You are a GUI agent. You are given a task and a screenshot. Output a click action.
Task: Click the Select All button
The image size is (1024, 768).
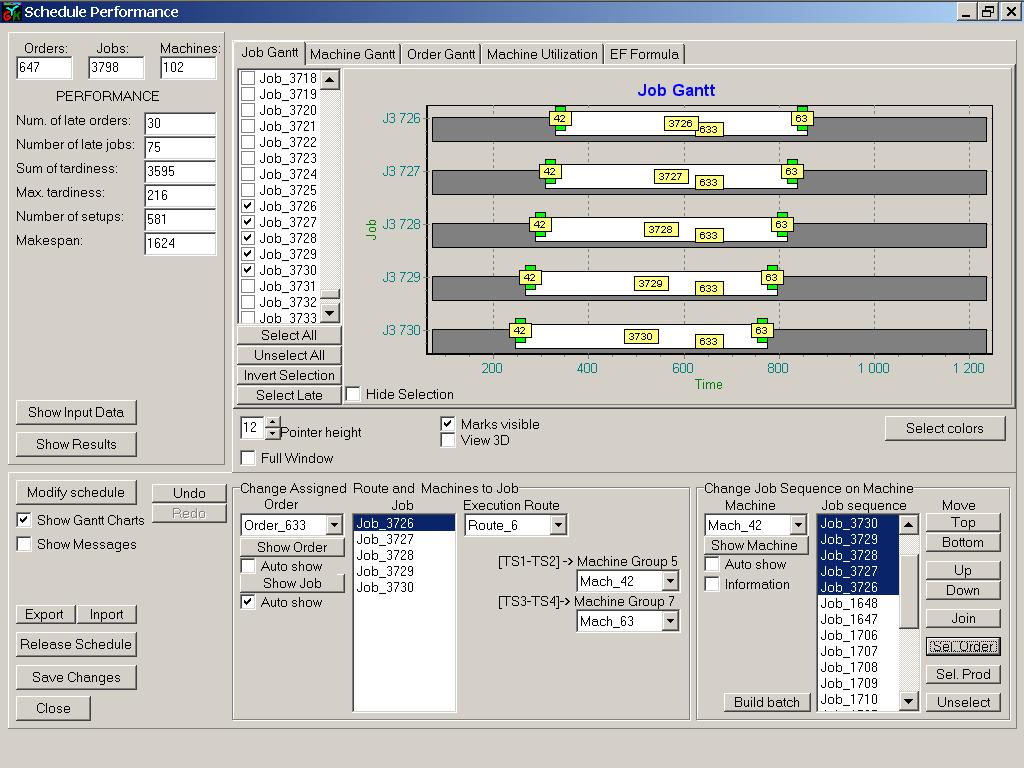click(x=289, y=336)
